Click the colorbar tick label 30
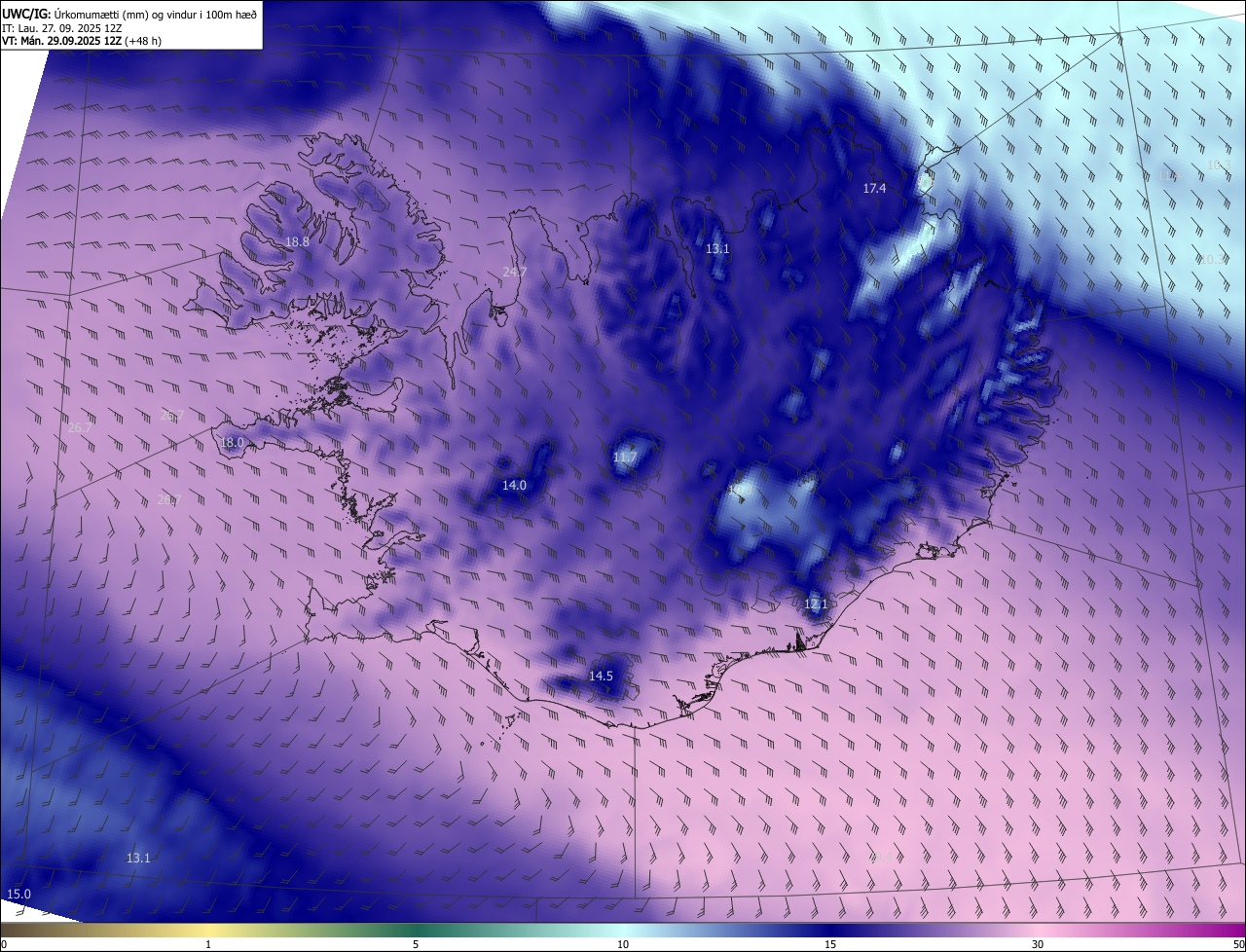Image resolution: width=1246 pixels, height=952 pixels. click(1038, 944)
